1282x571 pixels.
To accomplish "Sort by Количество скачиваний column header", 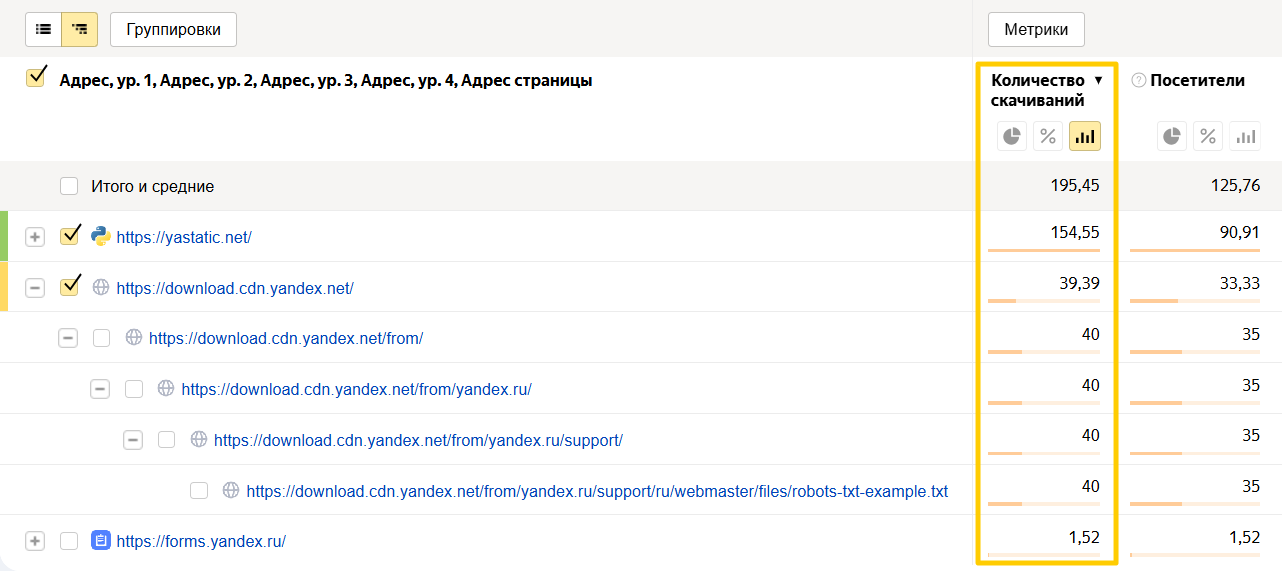I will (1038, 90).
